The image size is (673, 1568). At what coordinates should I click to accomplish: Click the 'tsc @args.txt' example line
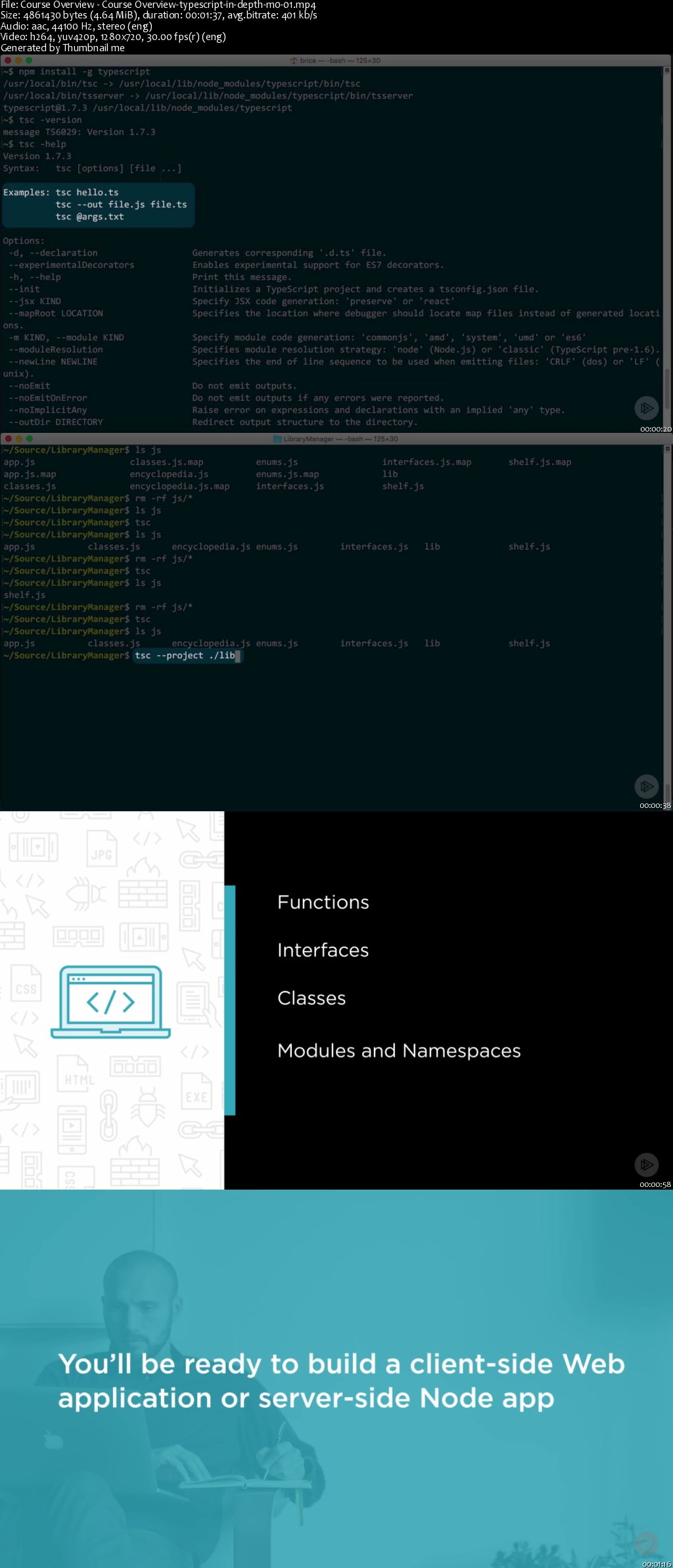pos(89,217)
